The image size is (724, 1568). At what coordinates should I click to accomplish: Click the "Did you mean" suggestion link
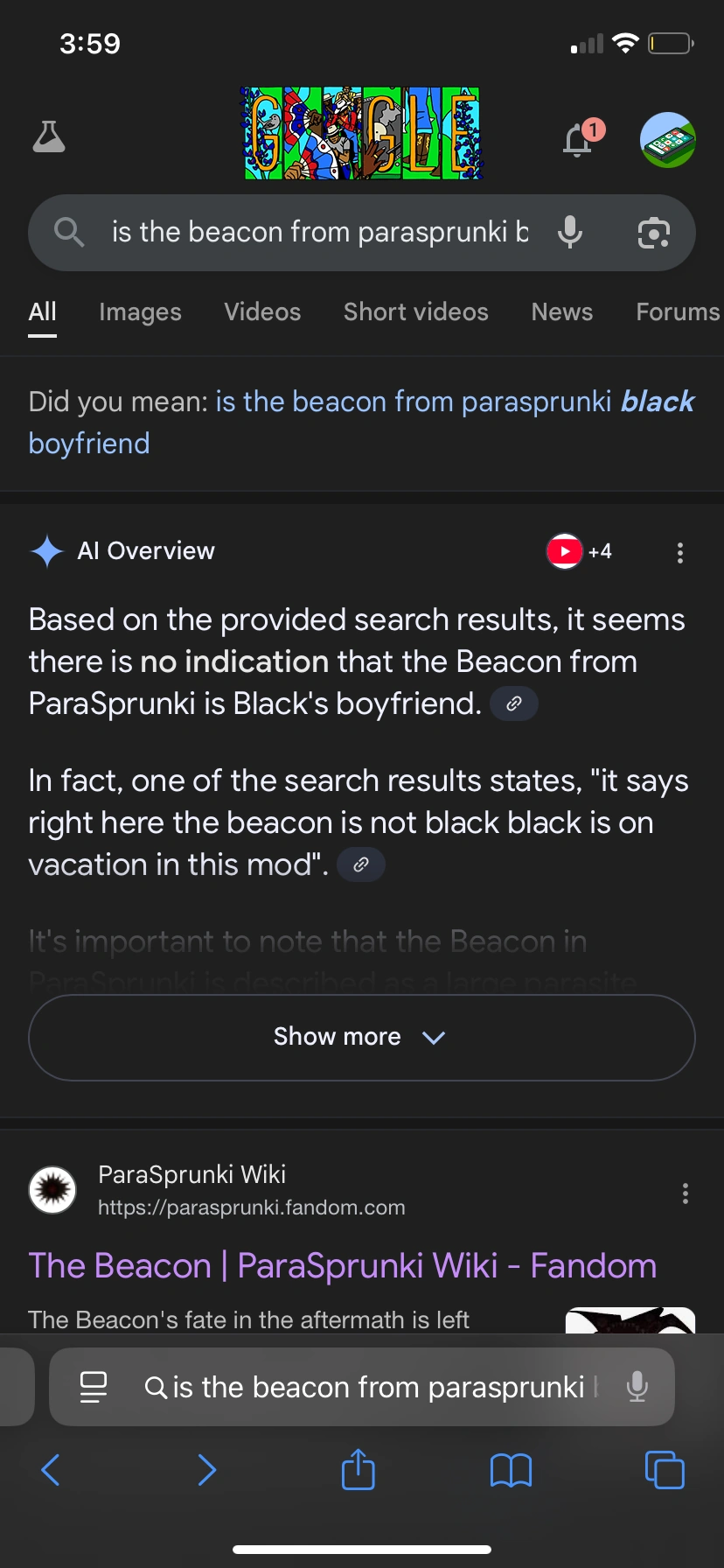click(454, 402)
